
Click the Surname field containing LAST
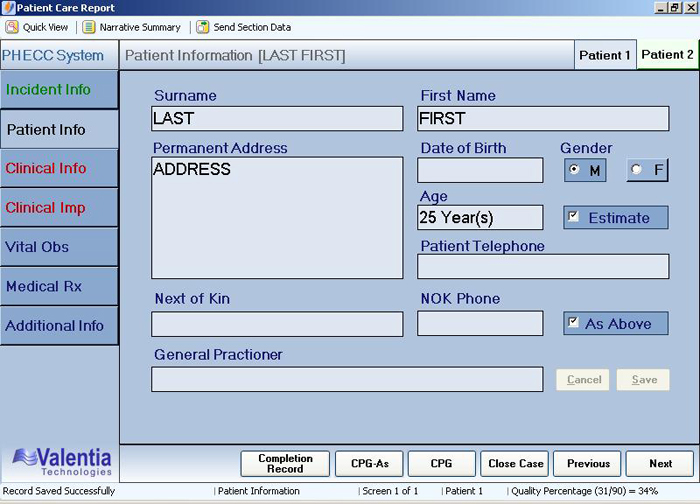pos(277,119)
